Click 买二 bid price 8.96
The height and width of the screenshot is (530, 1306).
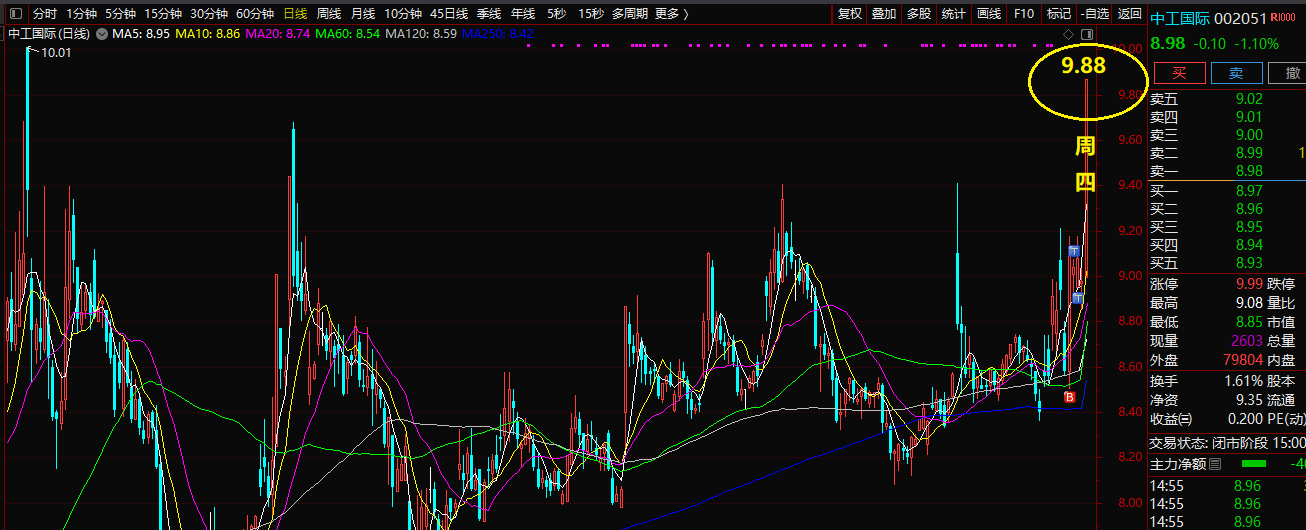(1249, 209)
